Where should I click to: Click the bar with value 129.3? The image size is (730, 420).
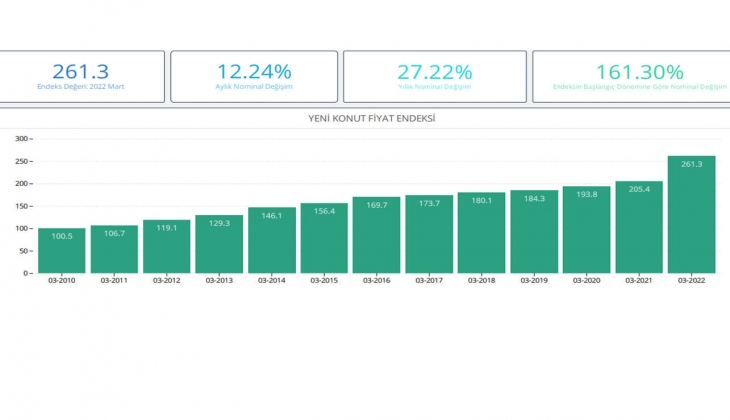tap(218, 244)
